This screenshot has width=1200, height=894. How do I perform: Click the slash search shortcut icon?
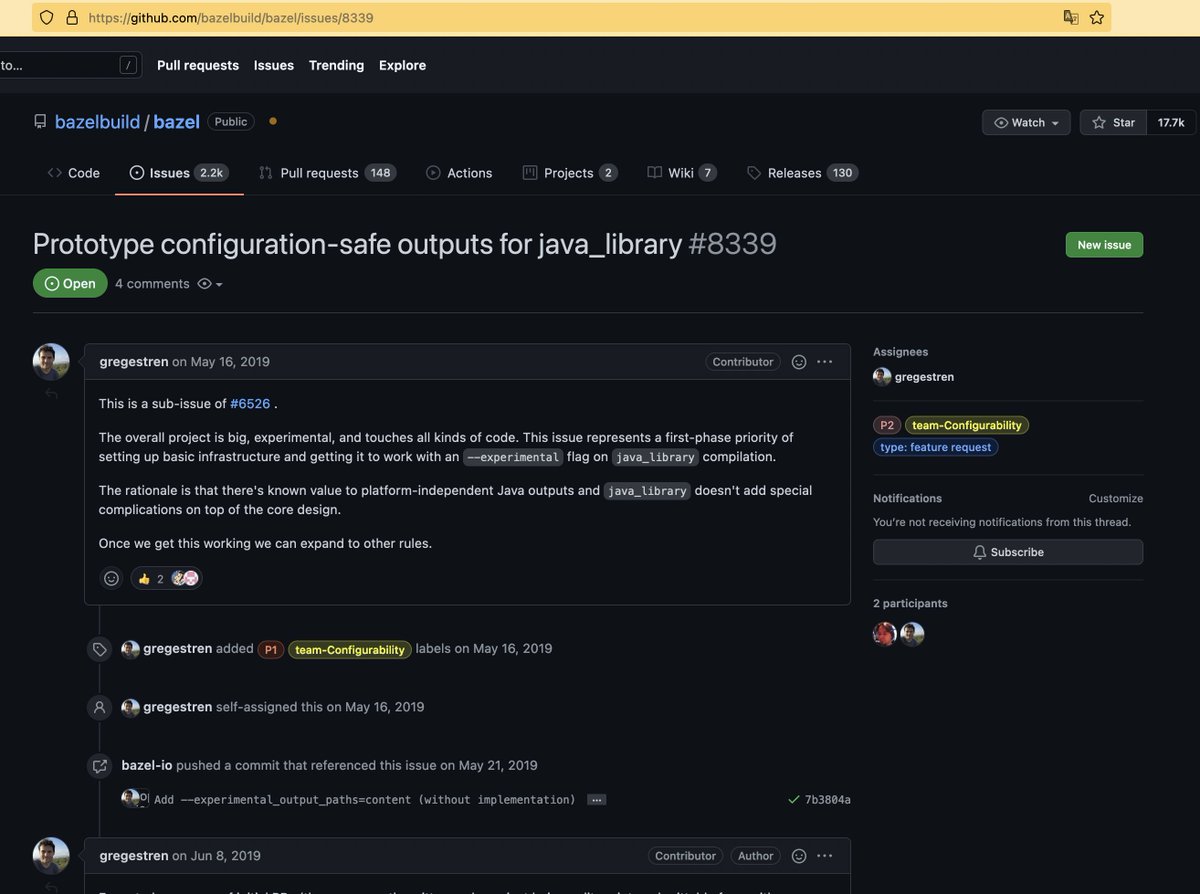click(x=128, y=65)
